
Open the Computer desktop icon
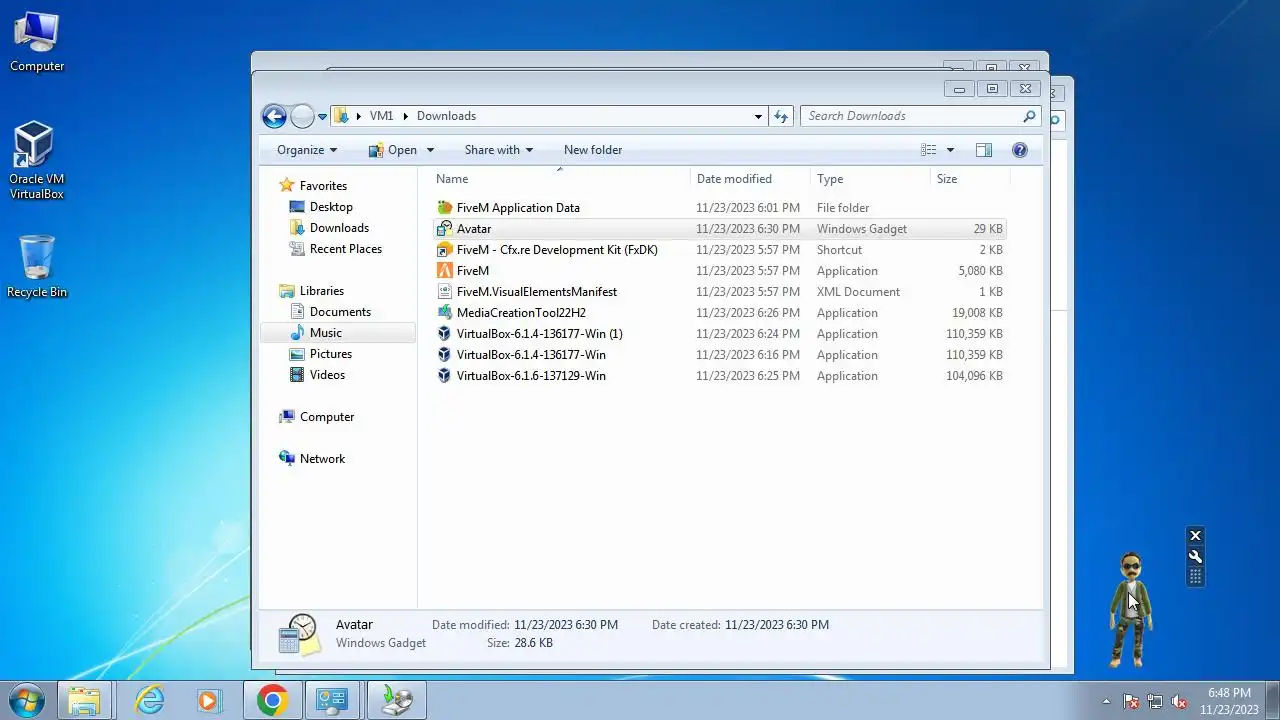pyautogui.click(x=37, y=43)
